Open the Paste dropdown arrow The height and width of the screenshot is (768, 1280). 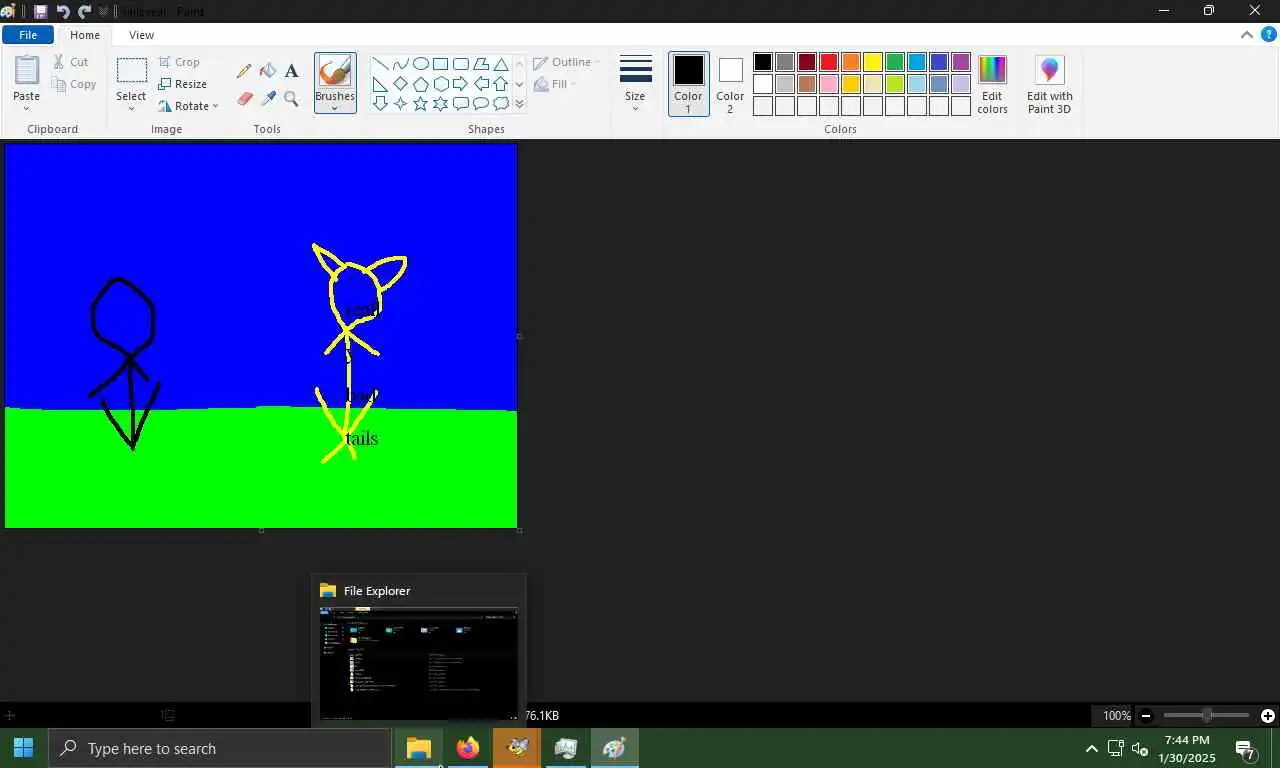tap(27, 108)
